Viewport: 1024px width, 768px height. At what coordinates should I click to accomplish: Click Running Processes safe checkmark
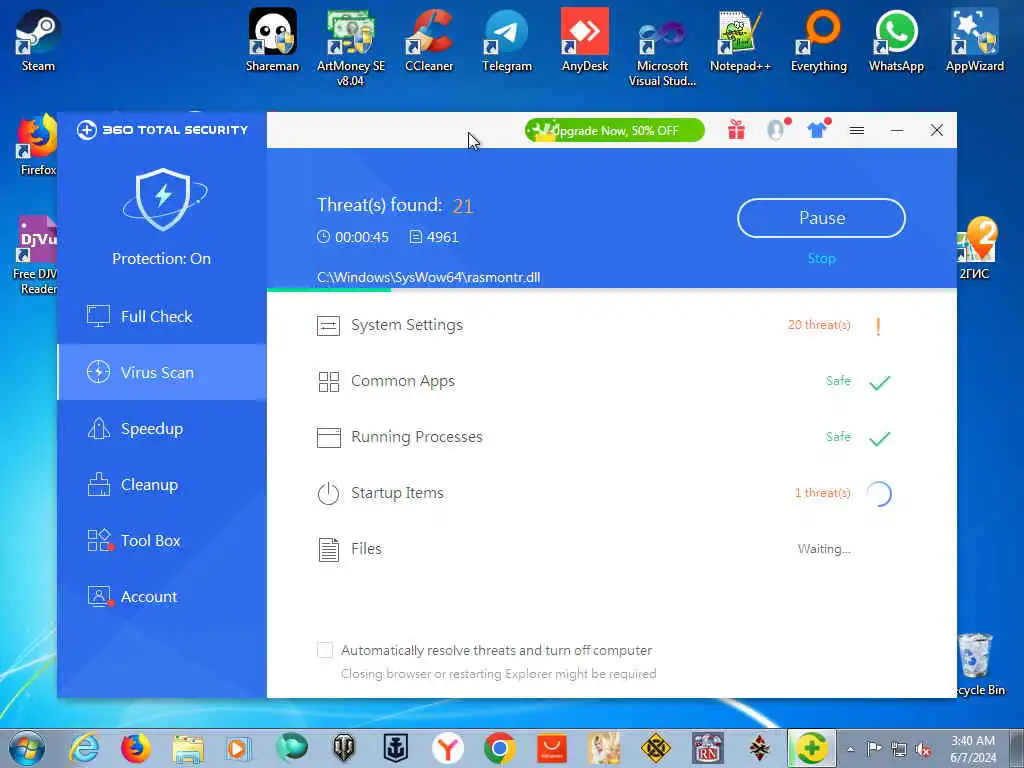[880, 438]
